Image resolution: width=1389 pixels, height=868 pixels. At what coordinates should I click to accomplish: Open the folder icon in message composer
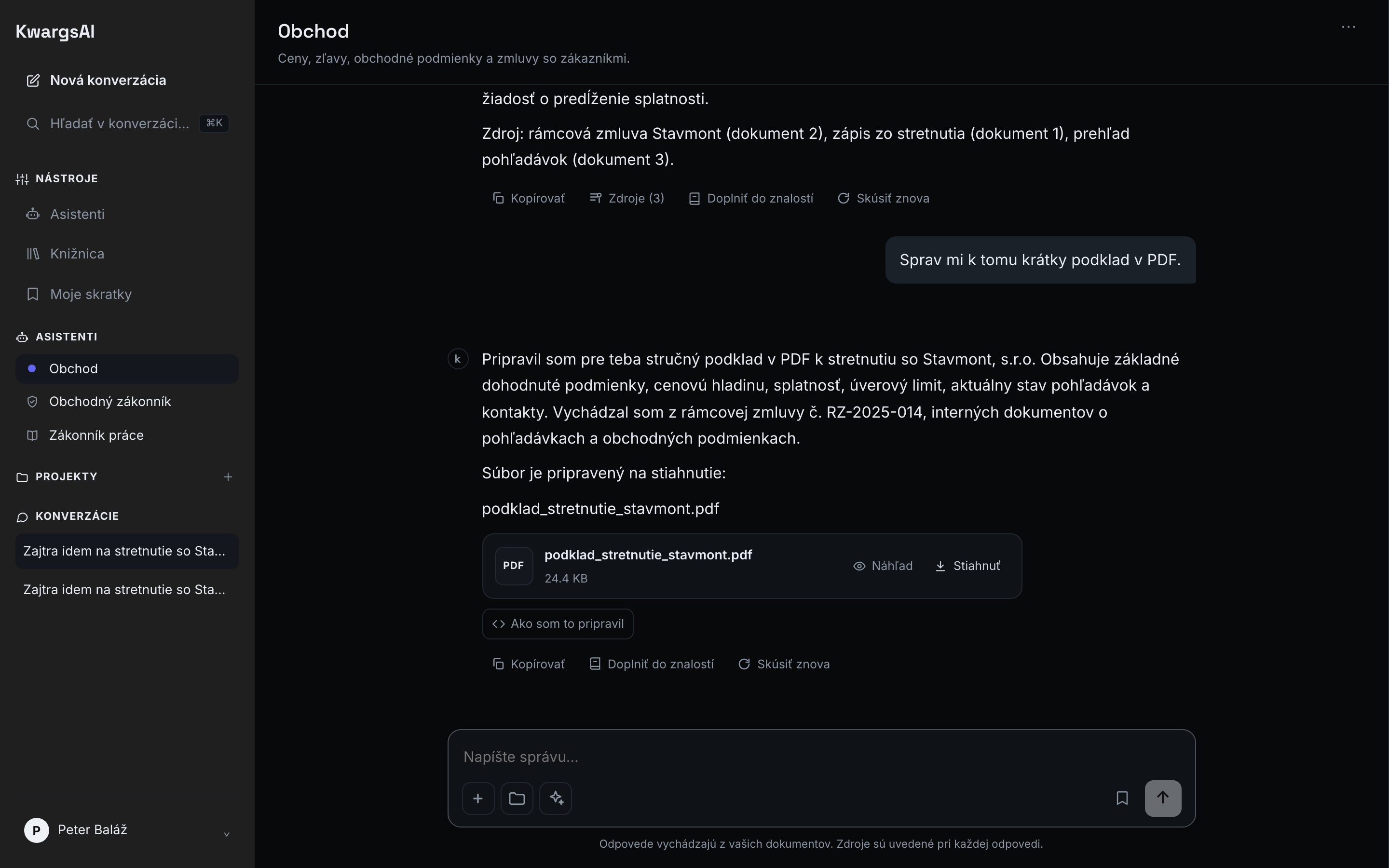coord(517,798)
